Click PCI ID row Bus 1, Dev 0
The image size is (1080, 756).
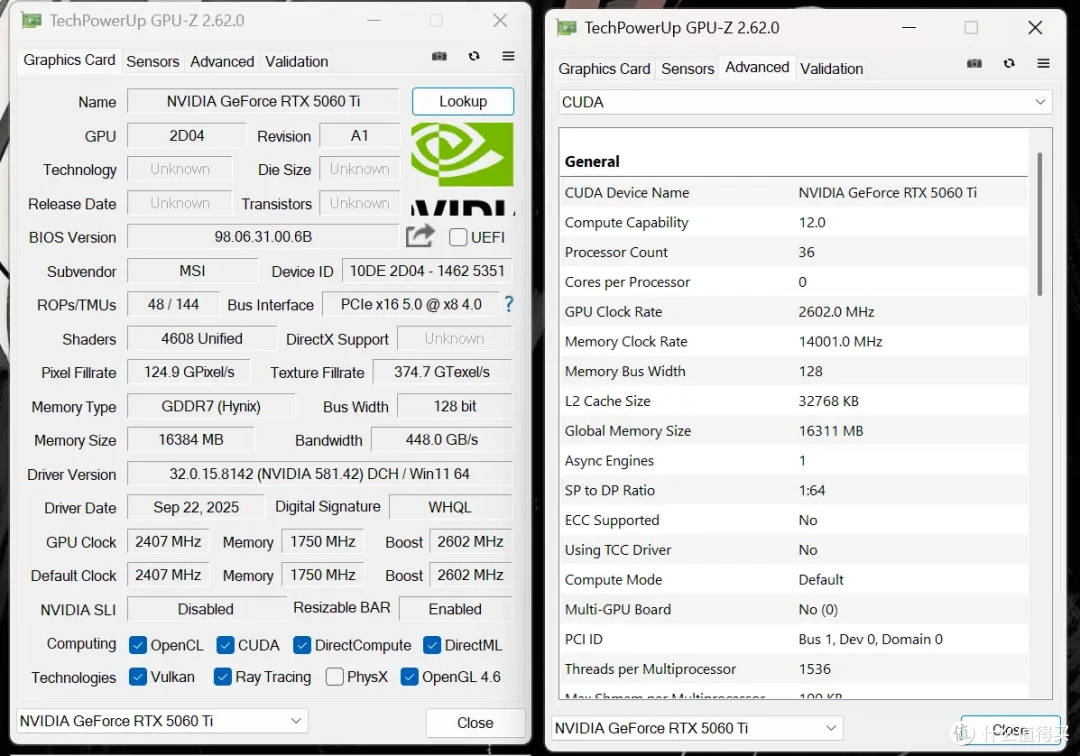tap(793, 639)
